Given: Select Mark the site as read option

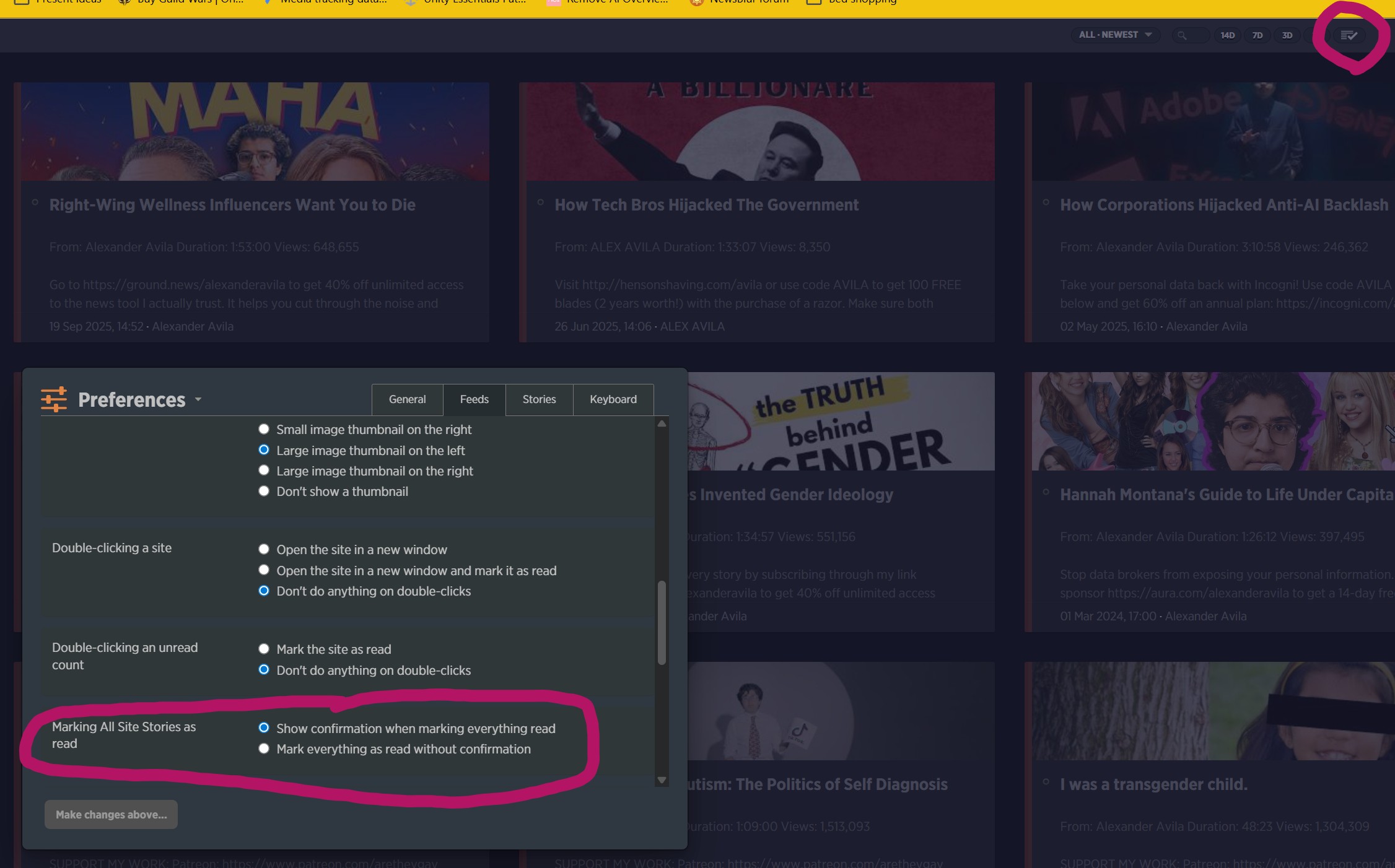Looking at the screenshot, I should coord(264,649).
